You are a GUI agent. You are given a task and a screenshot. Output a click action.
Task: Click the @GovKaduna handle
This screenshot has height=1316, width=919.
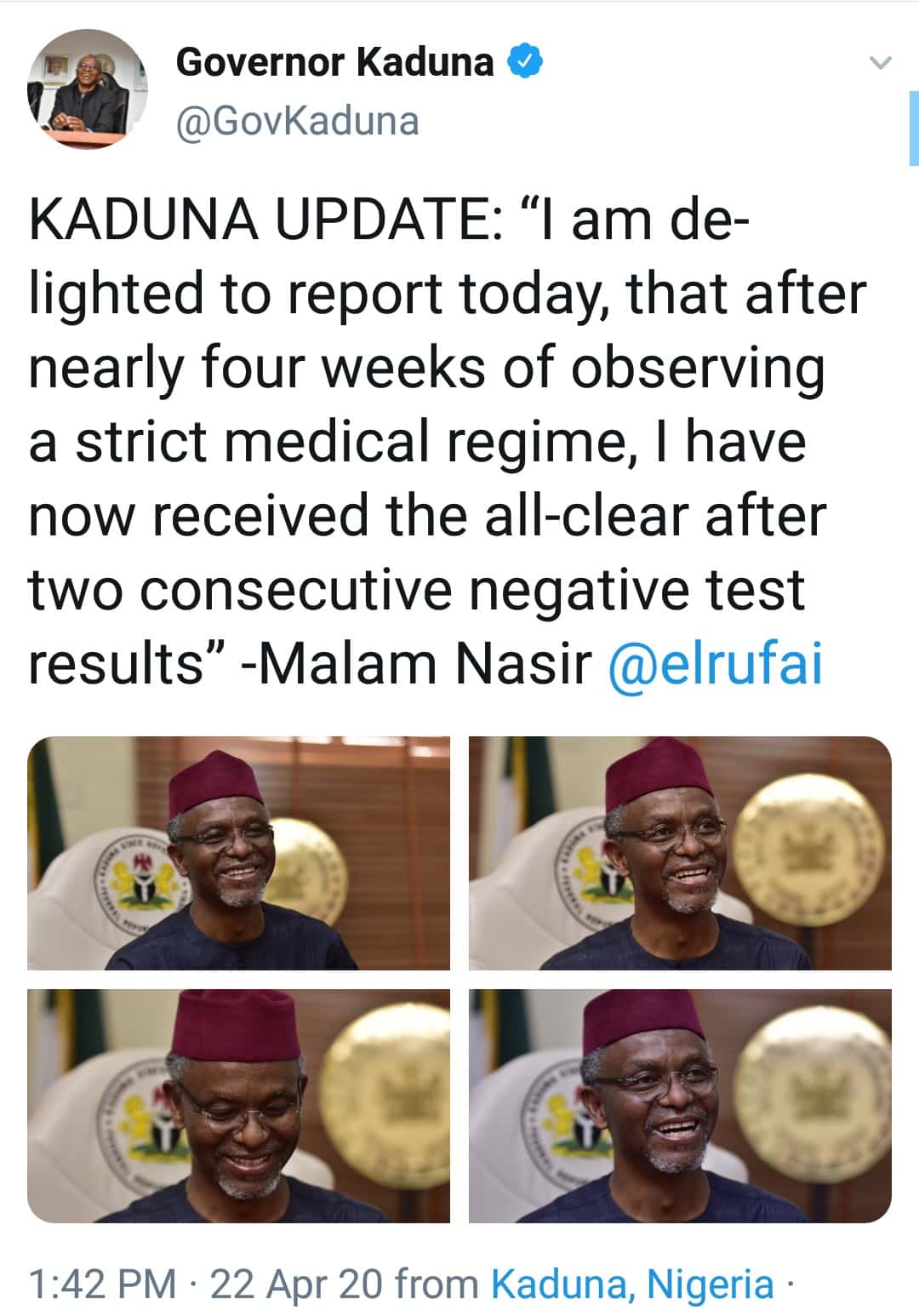tap(297, 121)
